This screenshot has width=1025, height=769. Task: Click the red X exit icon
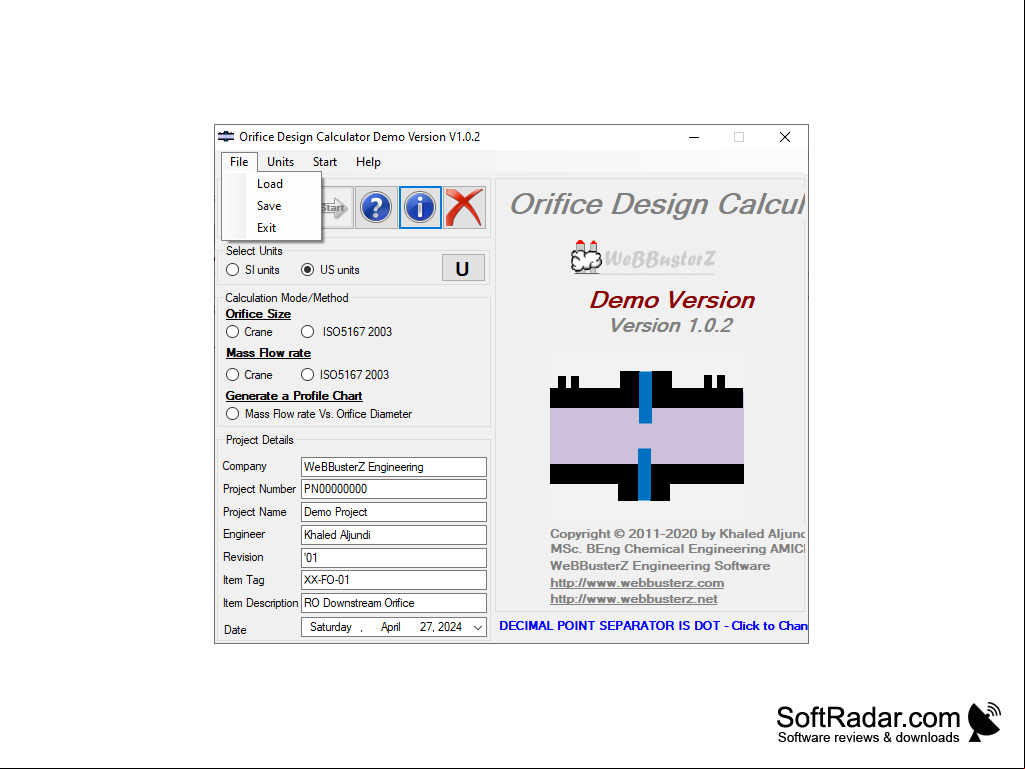click(x=464, y=207)
